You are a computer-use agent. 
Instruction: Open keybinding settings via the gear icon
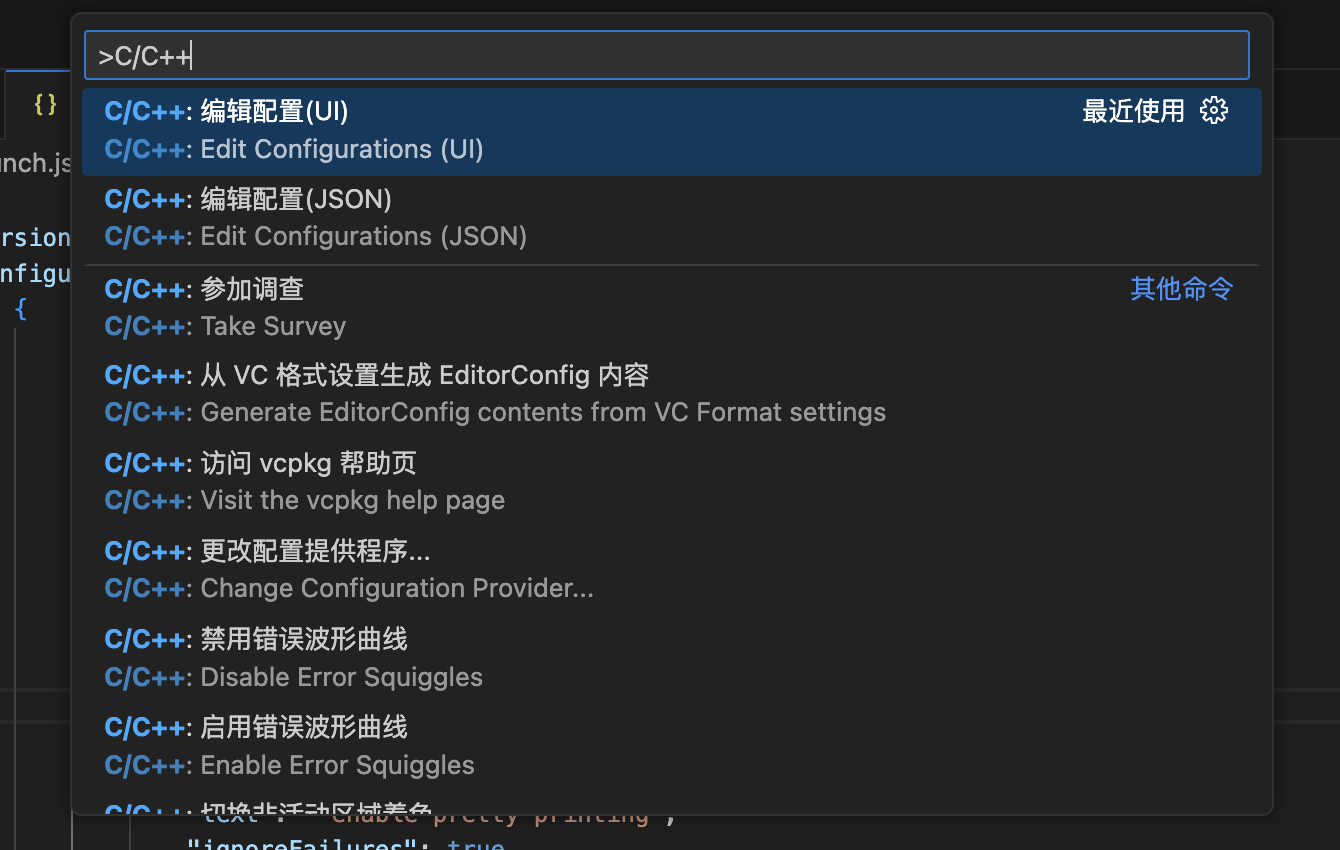tap(1213, 110)
